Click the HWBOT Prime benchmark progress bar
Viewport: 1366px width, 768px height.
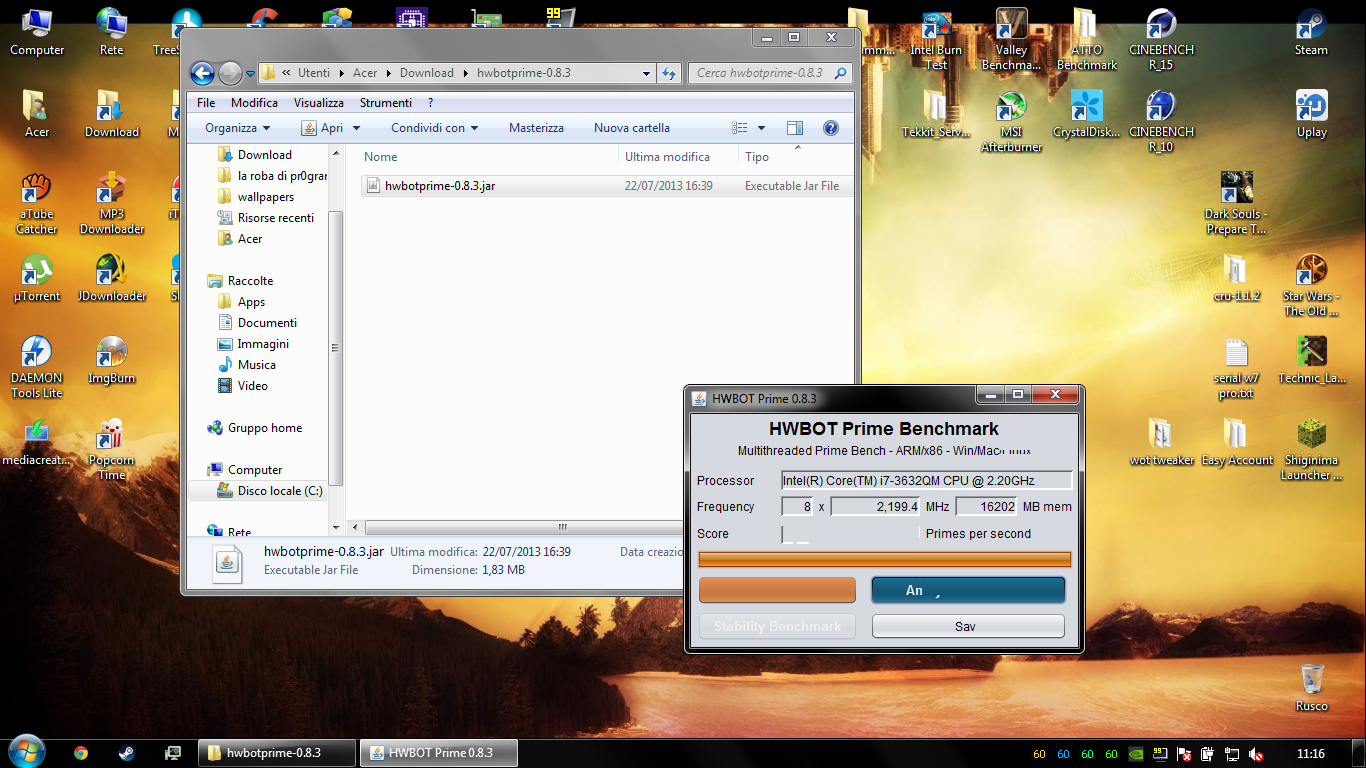pos(884,560)
